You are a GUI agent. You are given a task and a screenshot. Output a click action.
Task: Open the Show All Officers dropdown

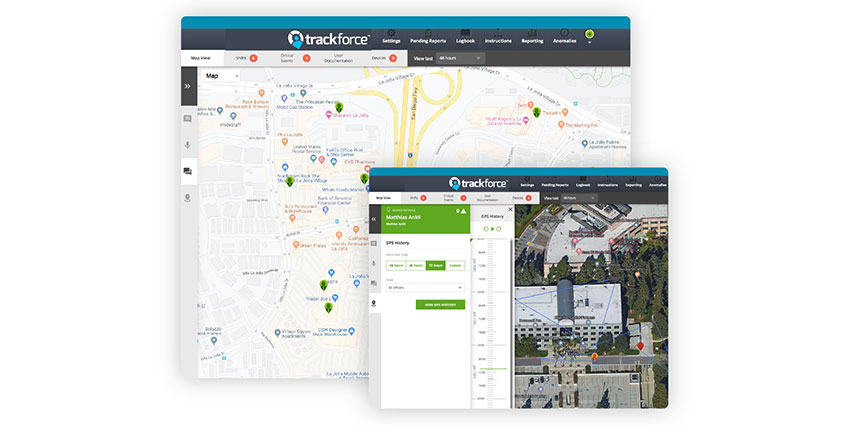(426, 288)
